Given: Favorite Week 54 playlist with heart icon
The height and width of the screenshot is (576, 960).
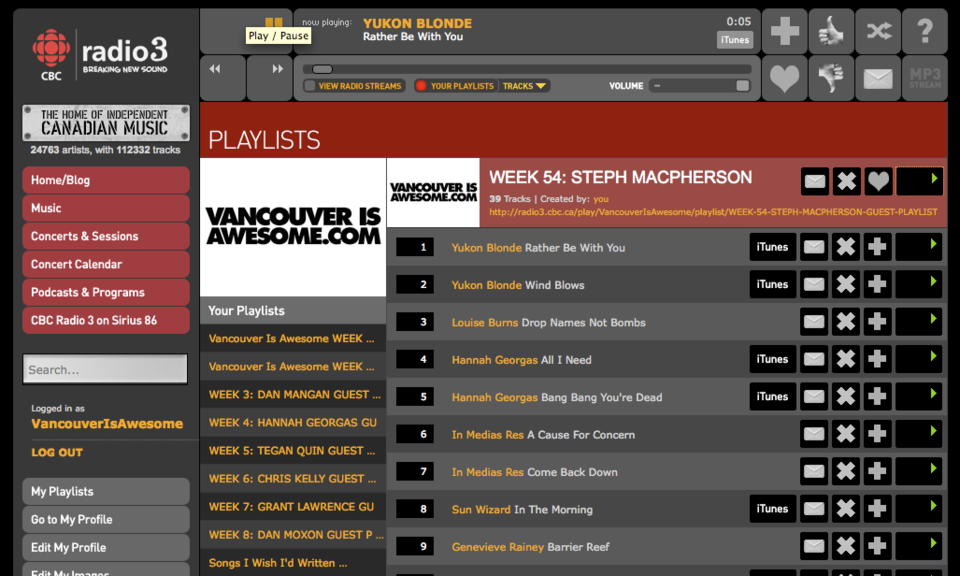Looking at the screenshot, I should click(x=879, y=181).
